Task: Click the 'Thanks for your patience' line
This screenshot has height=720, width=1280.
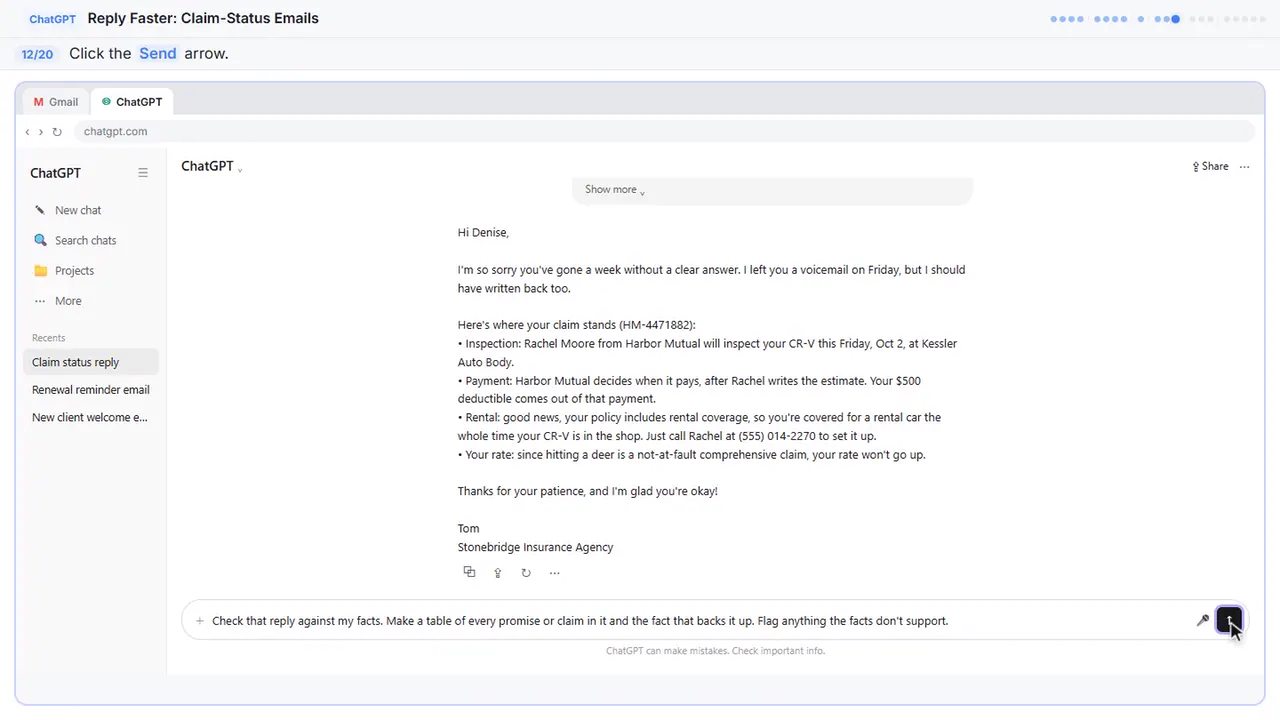Action: pyautogui.click(x=587, y=492)
